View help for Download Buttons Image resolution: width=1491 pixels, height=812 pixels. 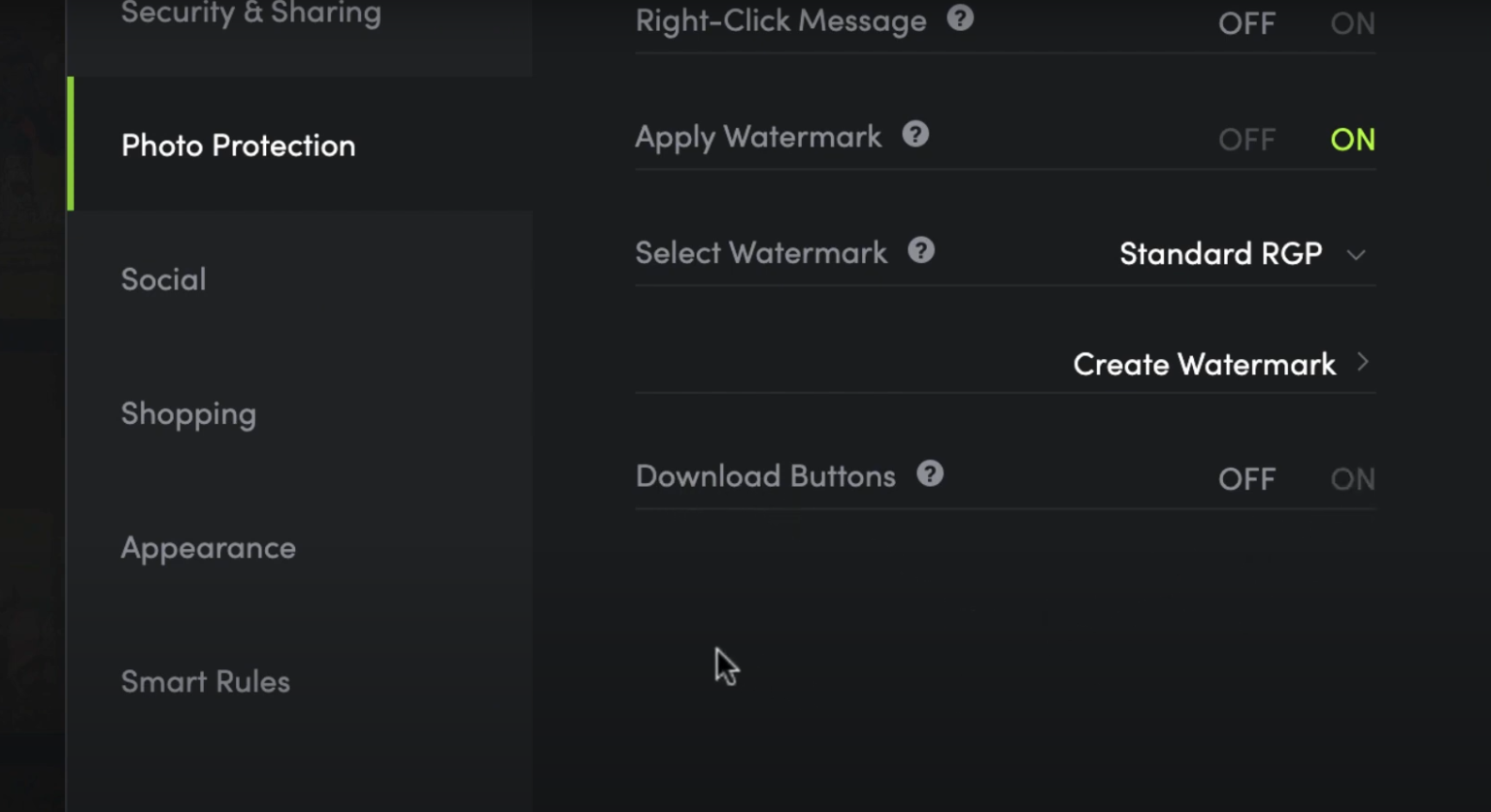(x=930, y=474)
